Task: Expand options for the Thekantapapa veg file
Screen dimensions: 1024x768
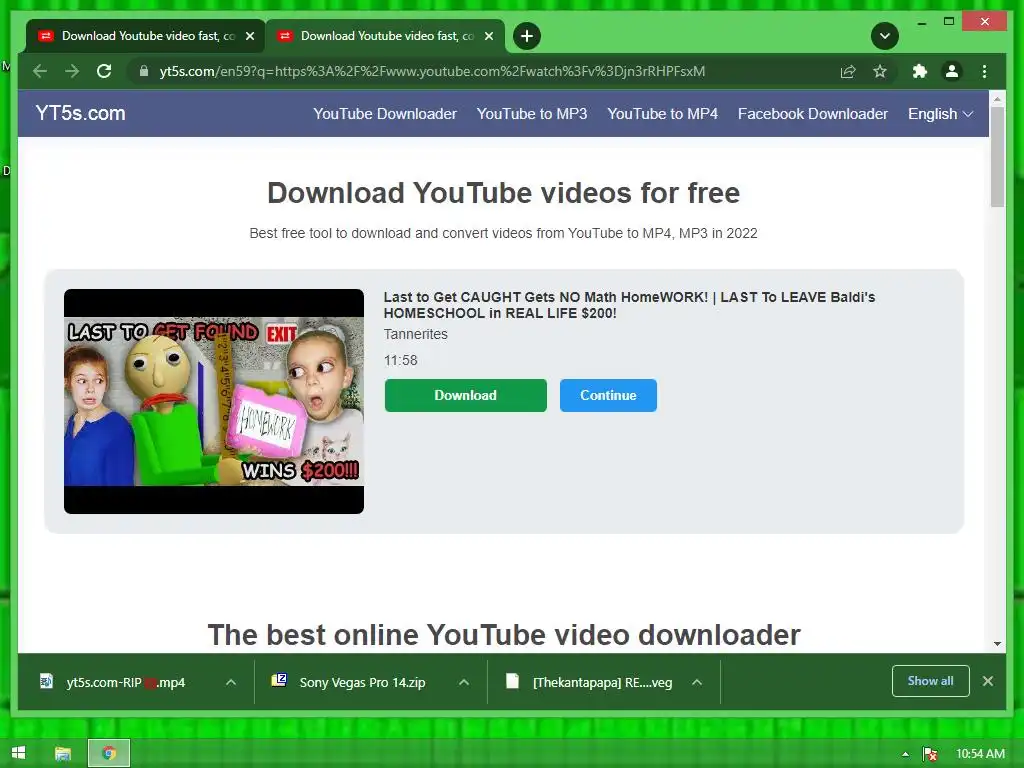Action: [697, 682]
